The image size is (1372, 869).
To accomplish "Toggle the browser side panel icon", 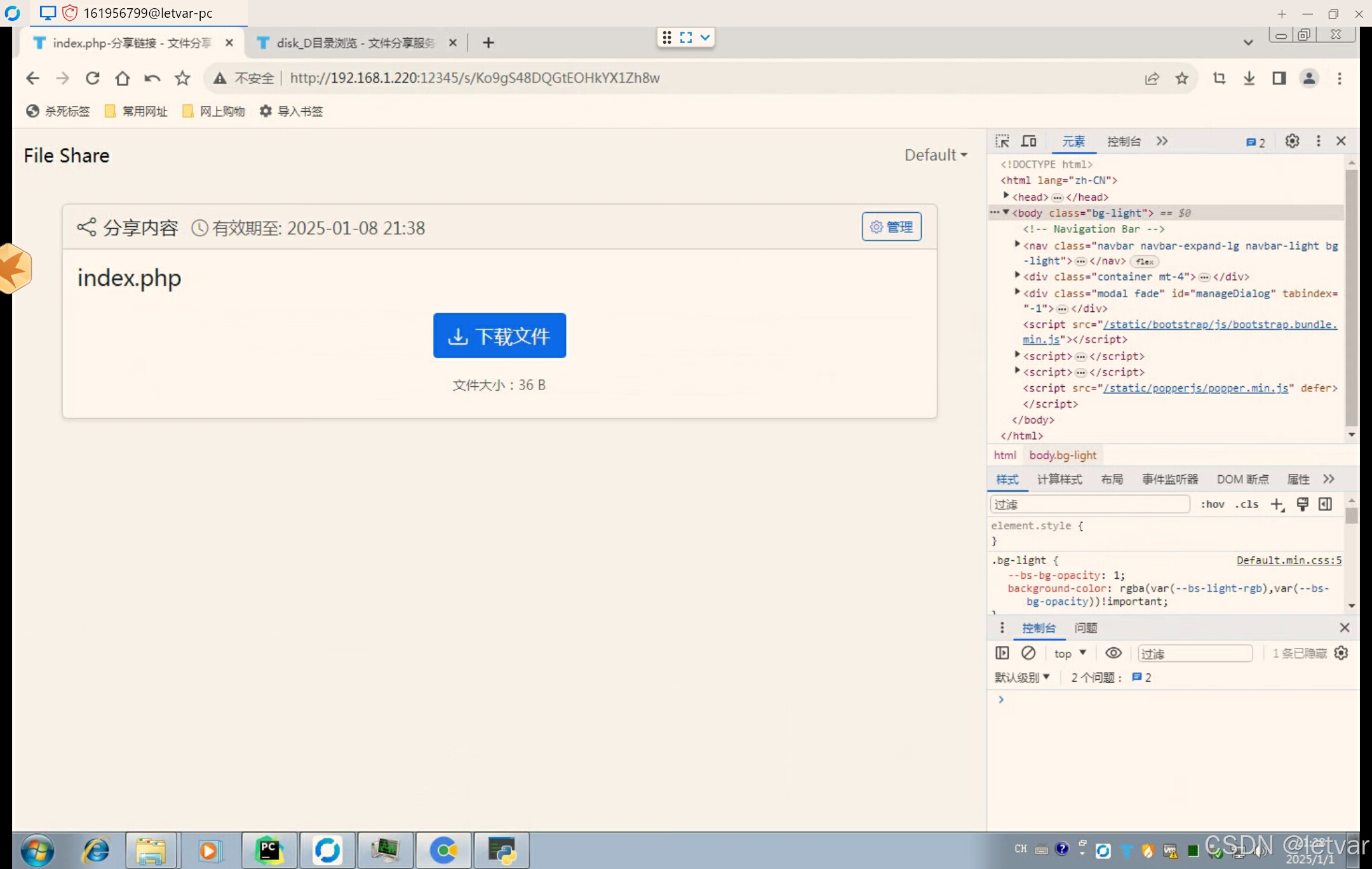I will point(1279,78).
